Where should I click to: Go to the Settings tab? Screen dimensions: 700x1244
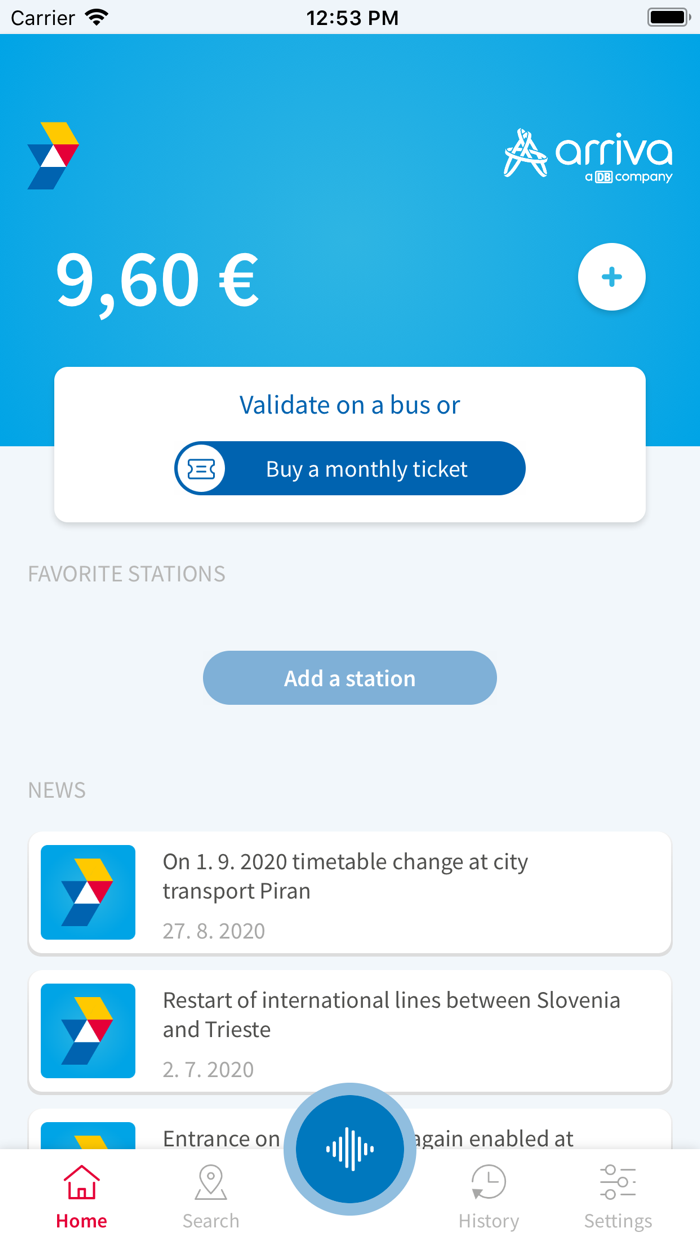(618, 1196)
